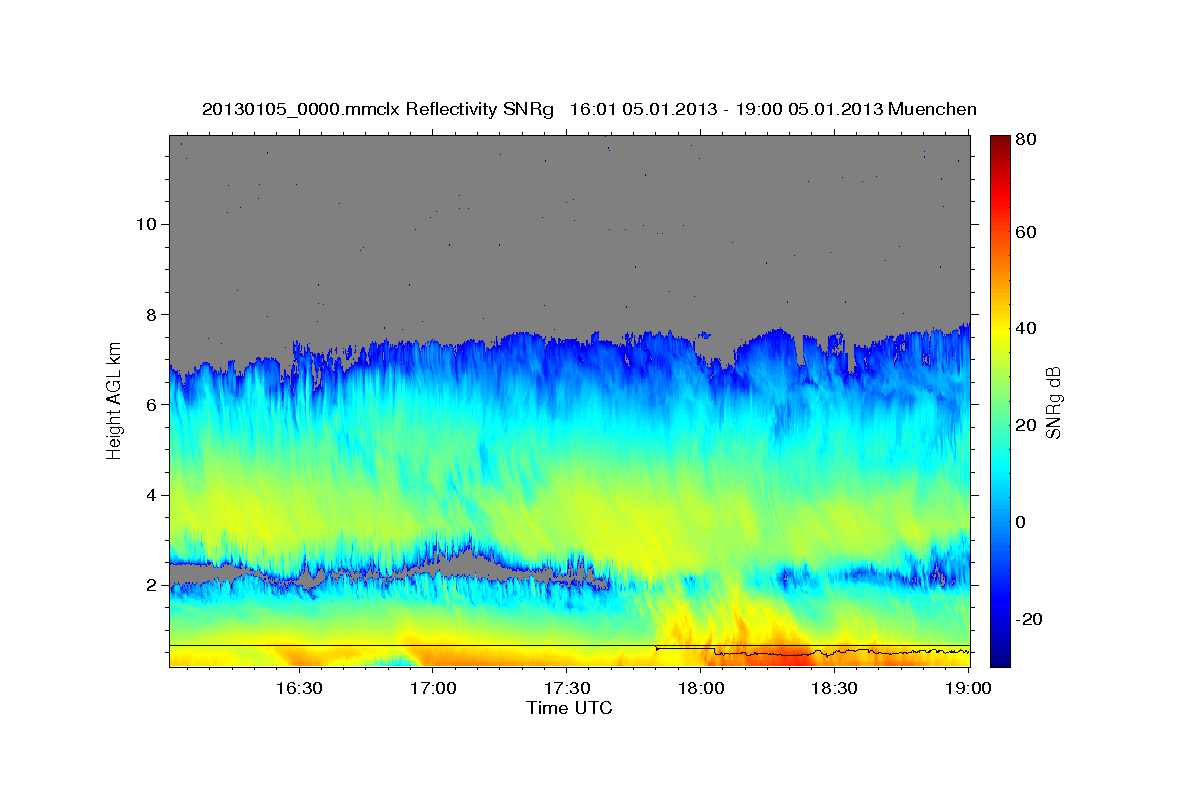Click the height tick label 8
The image size is (1200, 800).
click(150, 314)
